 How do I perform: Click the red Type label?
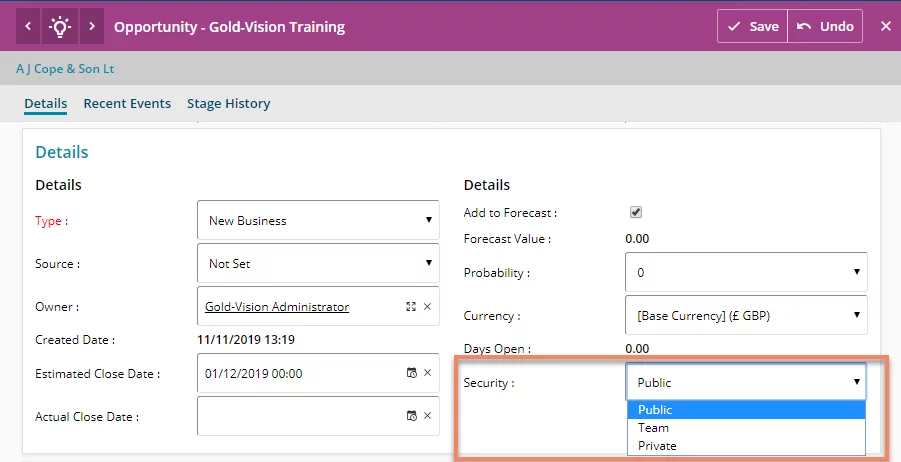tap(51, 221)
